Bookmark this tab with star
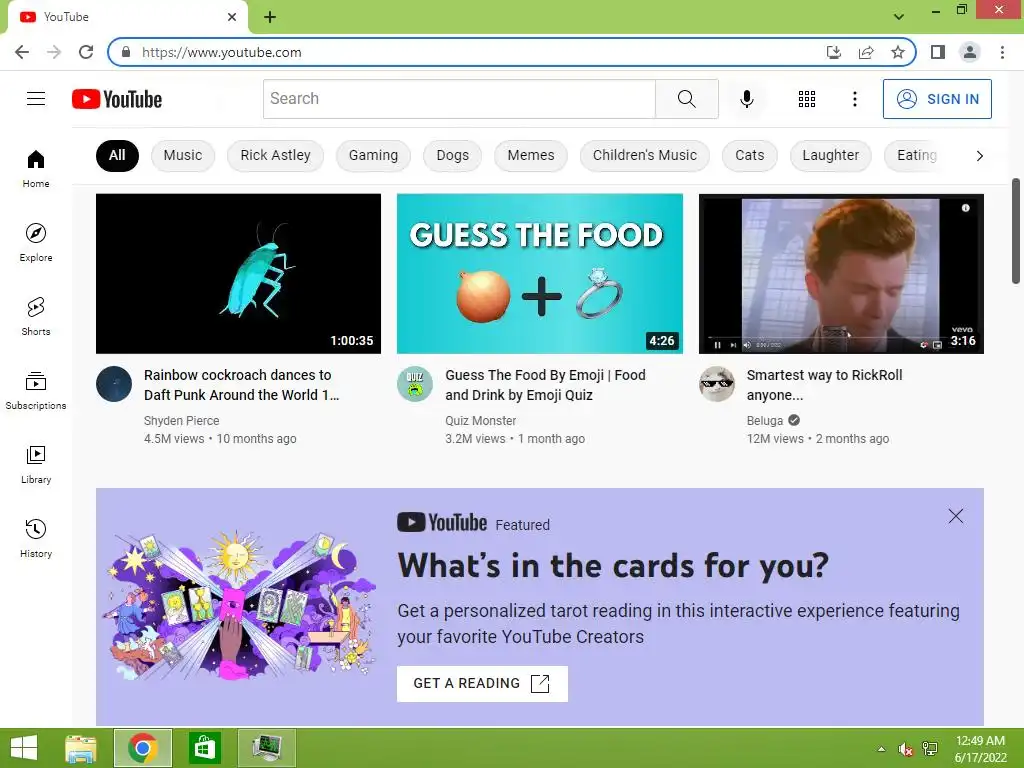Image resolution: width=1024 pixels, height=768 pixels. [x=898, y=52]
